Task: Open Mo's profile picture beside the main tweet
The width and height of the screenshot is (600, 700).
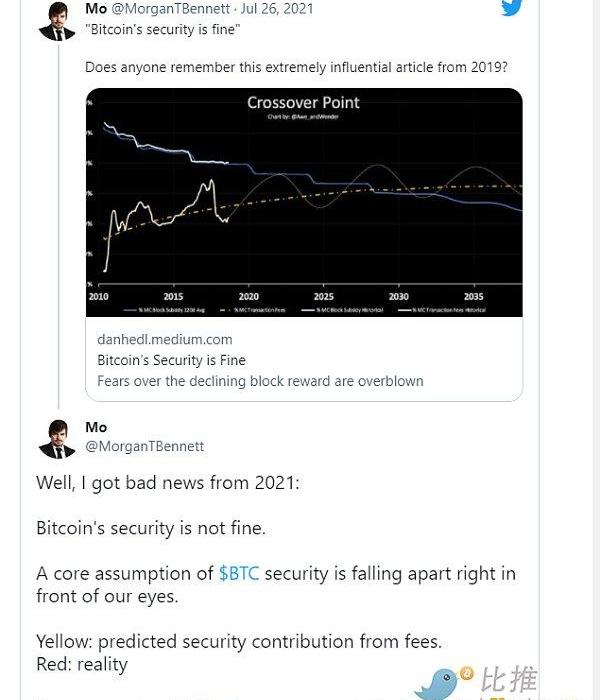Action: point(57,438)
